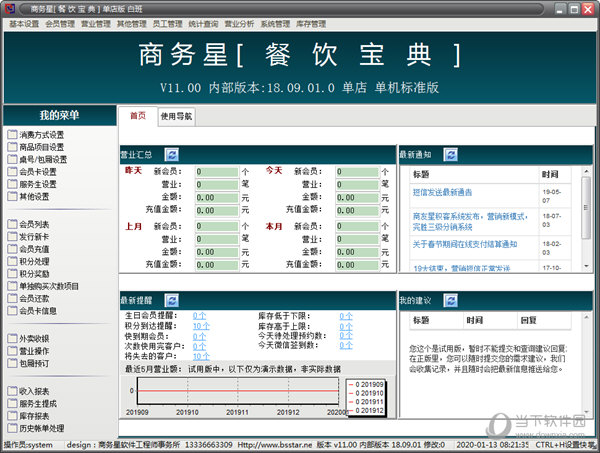Click icon beside 收入报表

[13, 391]
